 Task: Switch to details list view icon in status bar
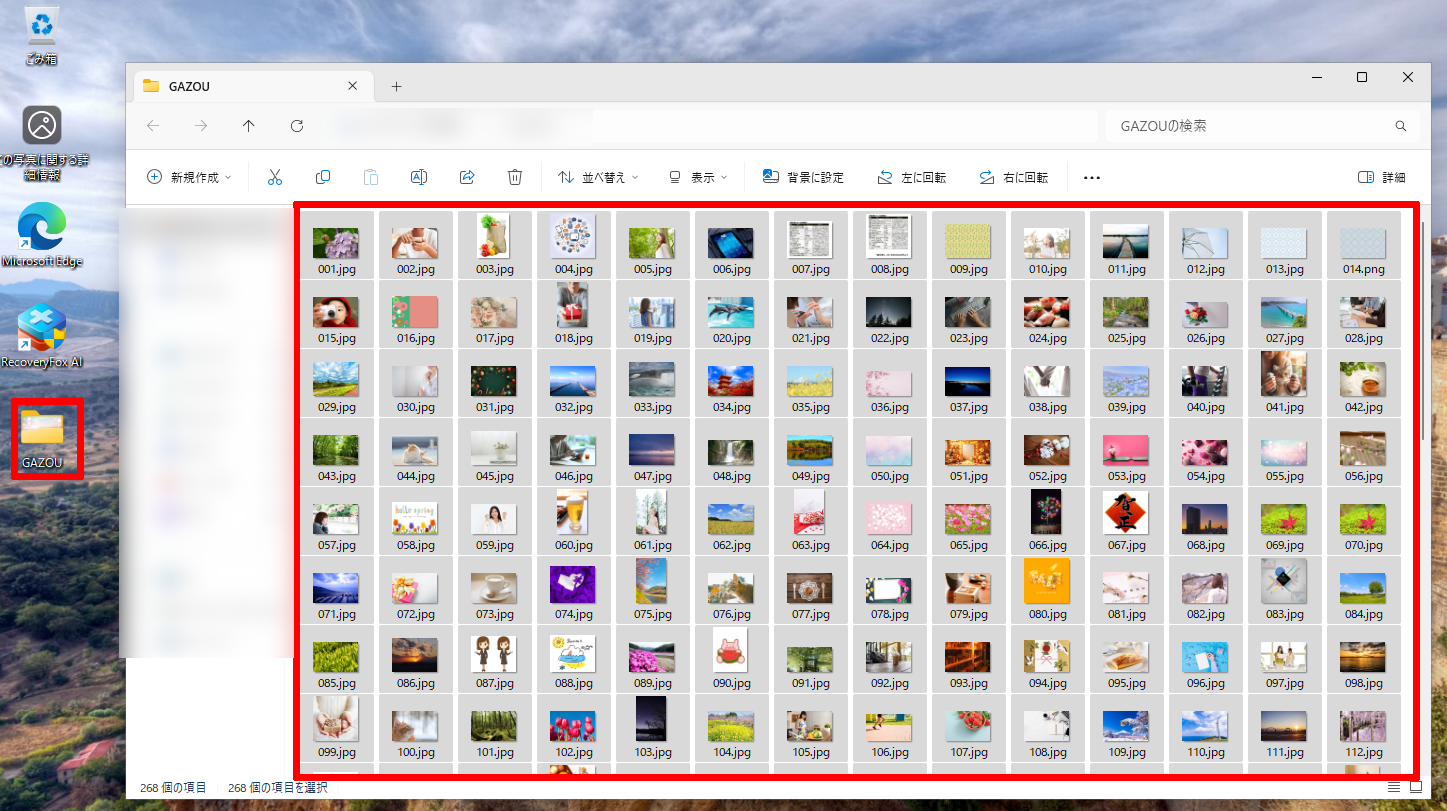click(1394, 788)
